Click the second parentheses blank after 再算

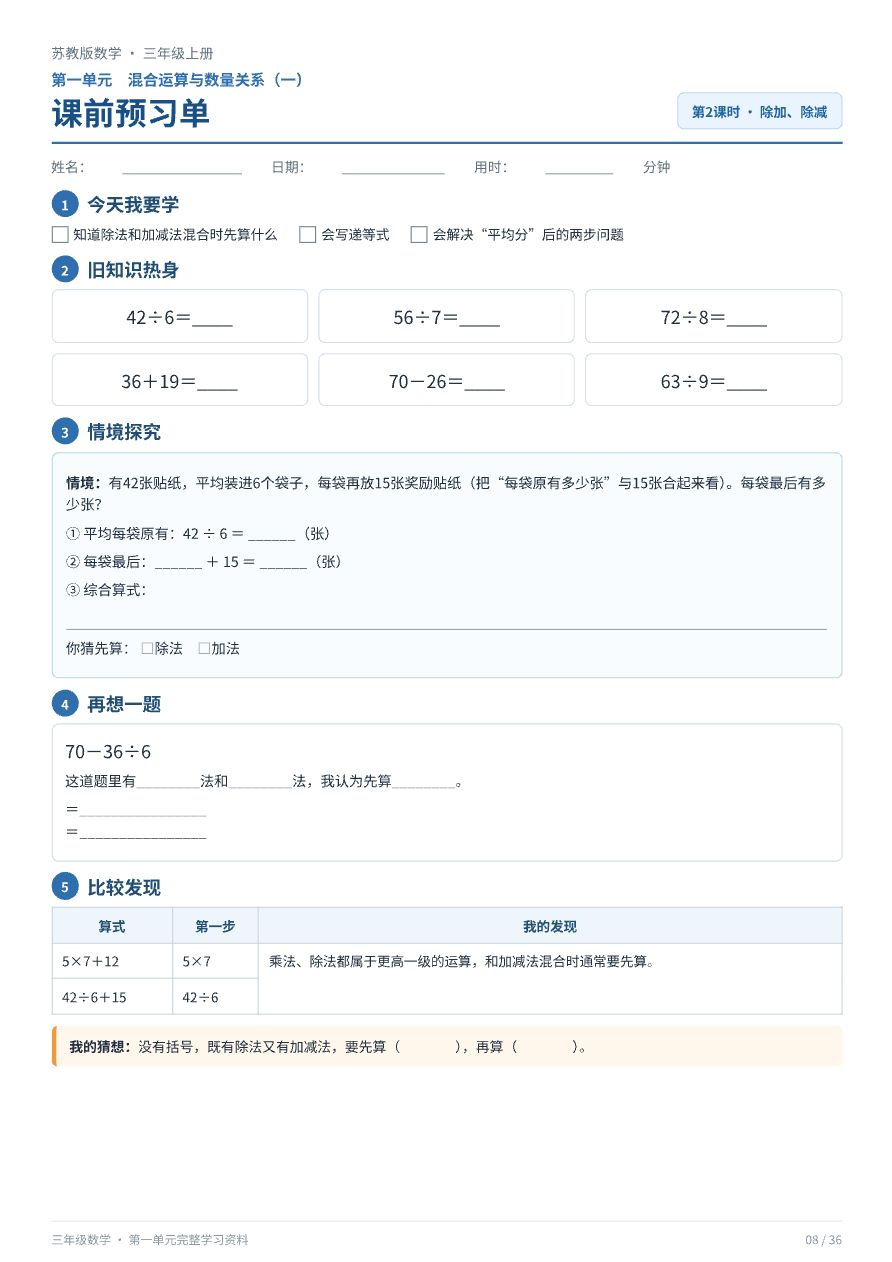[x=545, y=1047]
